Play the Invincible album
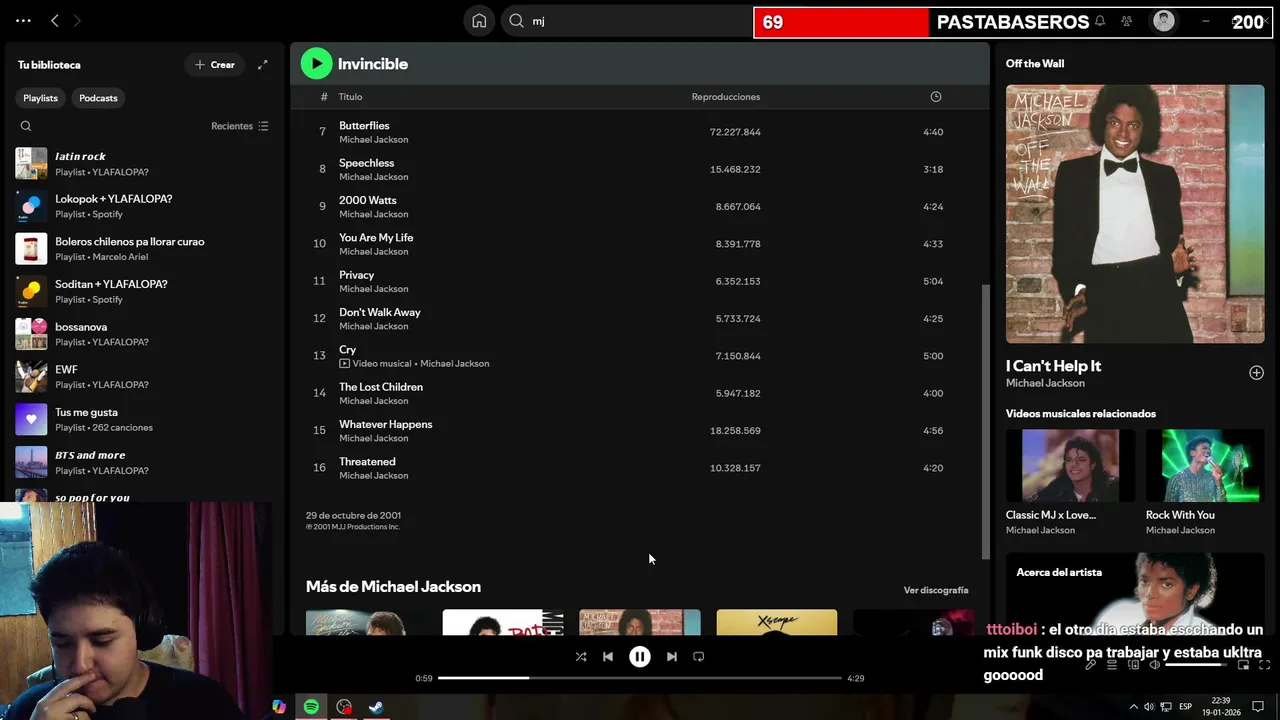The image size is (1280, 720). pos(316,64)
